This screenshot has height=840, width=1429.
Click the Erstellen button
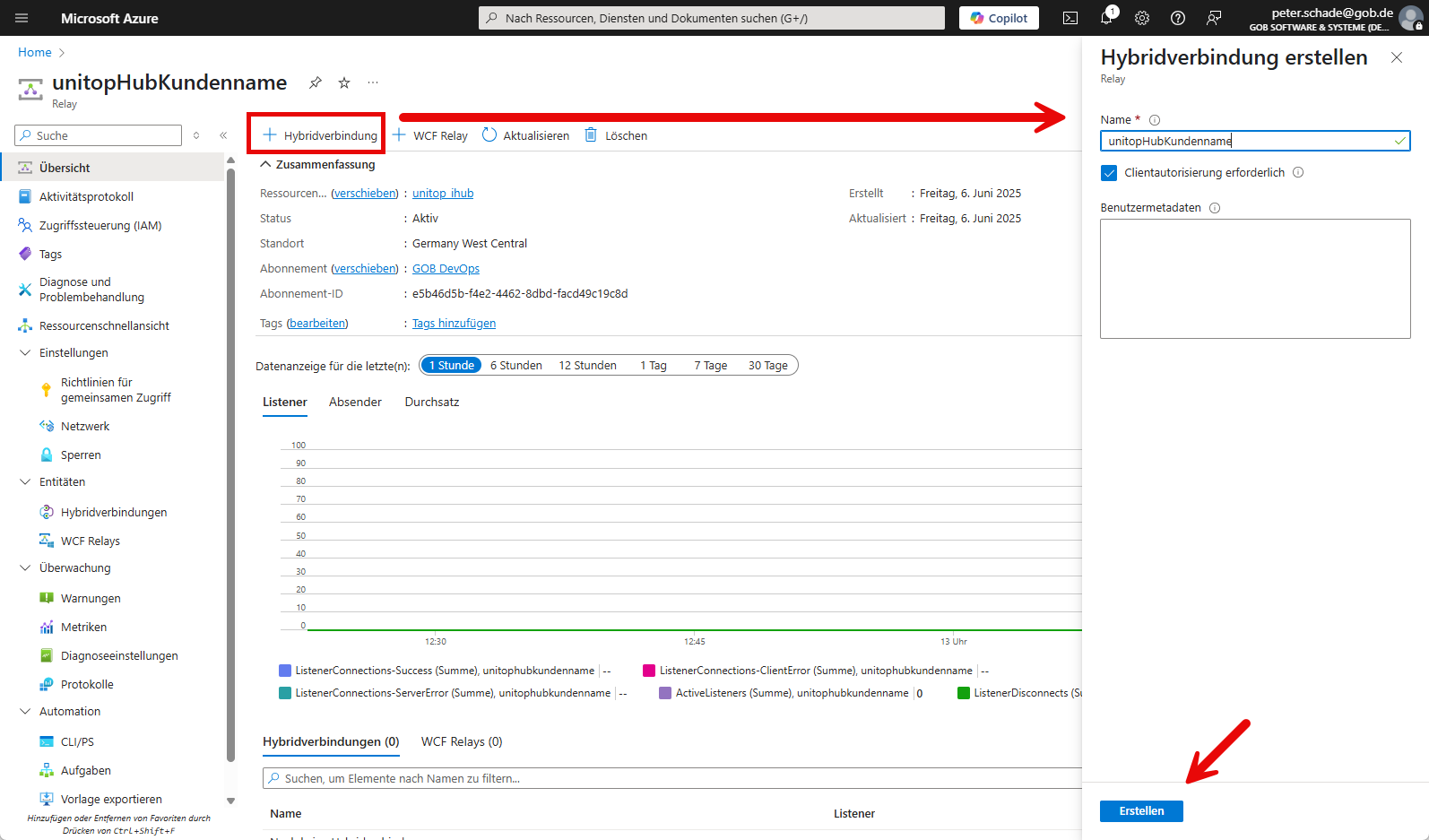tap(1141, 811)
